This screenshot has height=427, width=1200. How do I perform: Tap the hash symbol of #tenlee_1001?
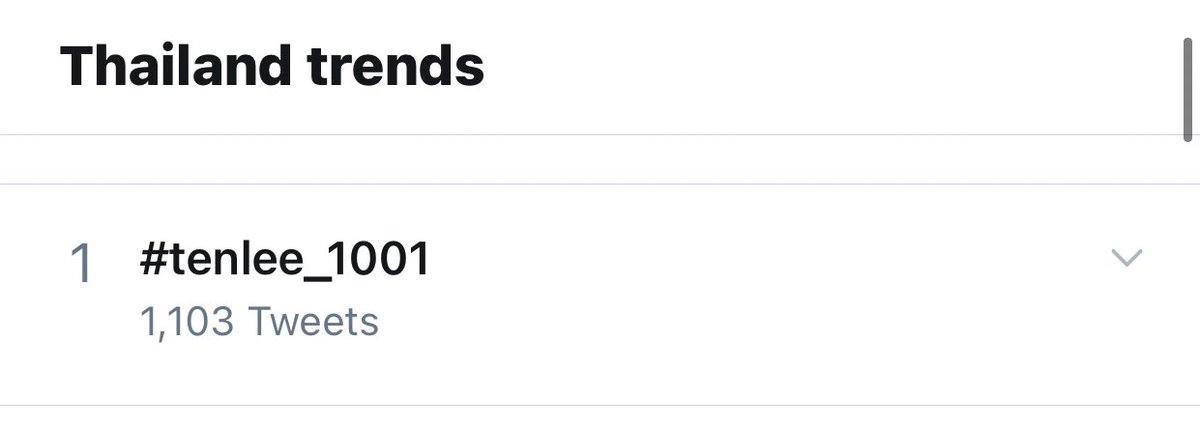[x=153, y=260]
